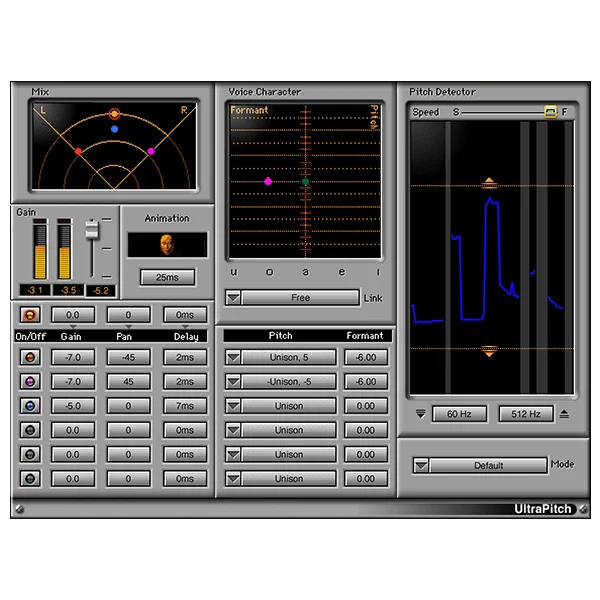Viewport: 600px width, 600px height.
Task: Click vowel 'u' under Voice Character grid
Action: point(233,272)
